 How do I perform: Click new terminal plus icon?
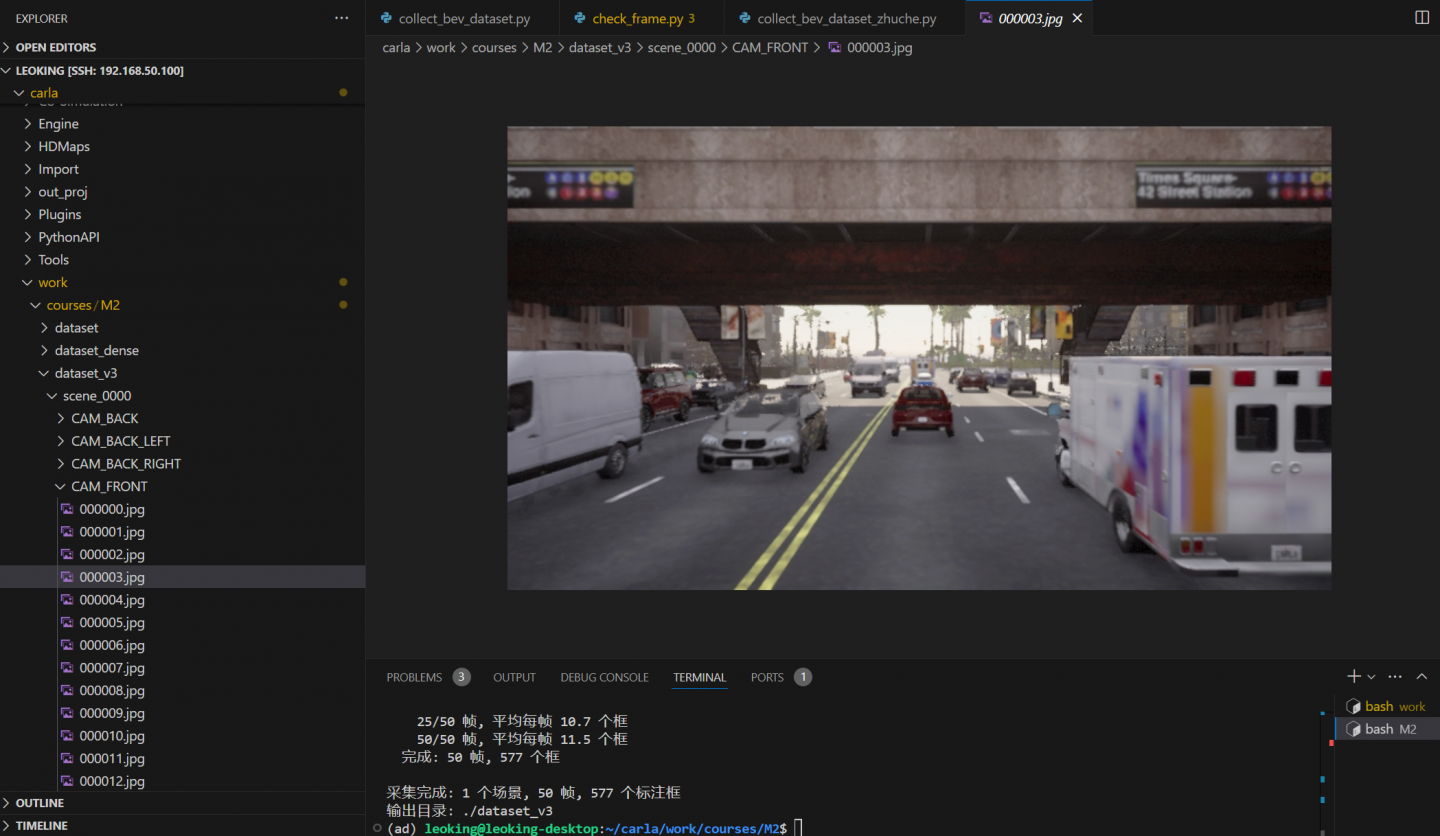(x=1354, y=677)
